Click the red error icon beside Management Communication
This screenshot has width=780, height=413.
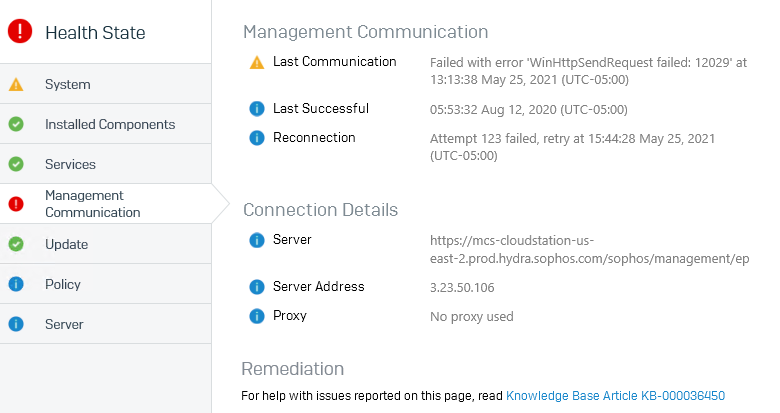pyautogui.click(x=16, y=204)
